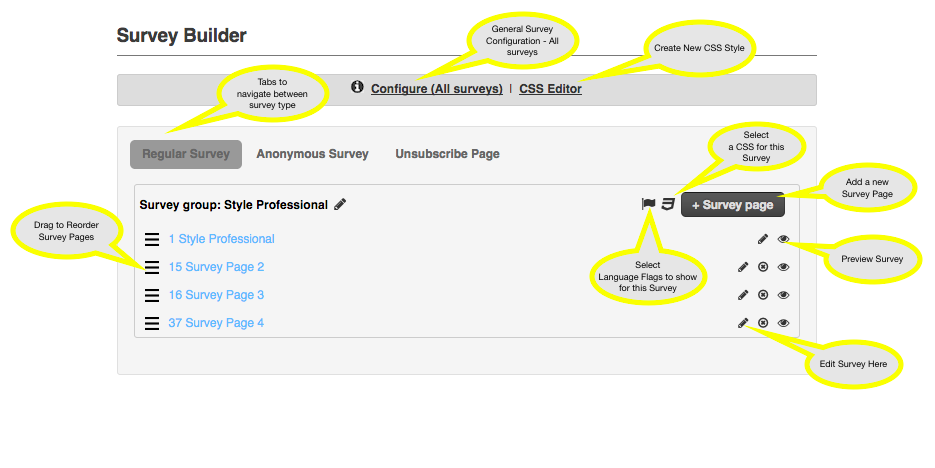The image size is (935, 468).
Task: Open the 1 Style Professional page link
Action: pyautogui.click(x=221, y=239)
